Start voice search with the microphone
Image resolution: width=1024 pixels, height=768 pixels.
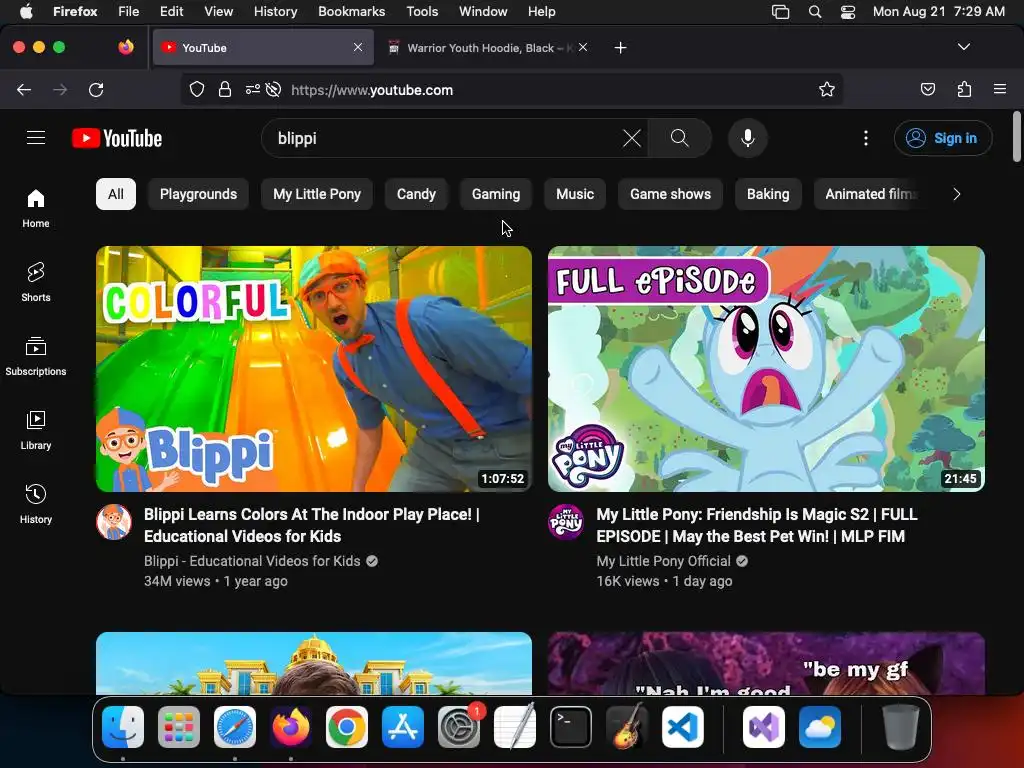pyautogui.click(x=748, y=138)
